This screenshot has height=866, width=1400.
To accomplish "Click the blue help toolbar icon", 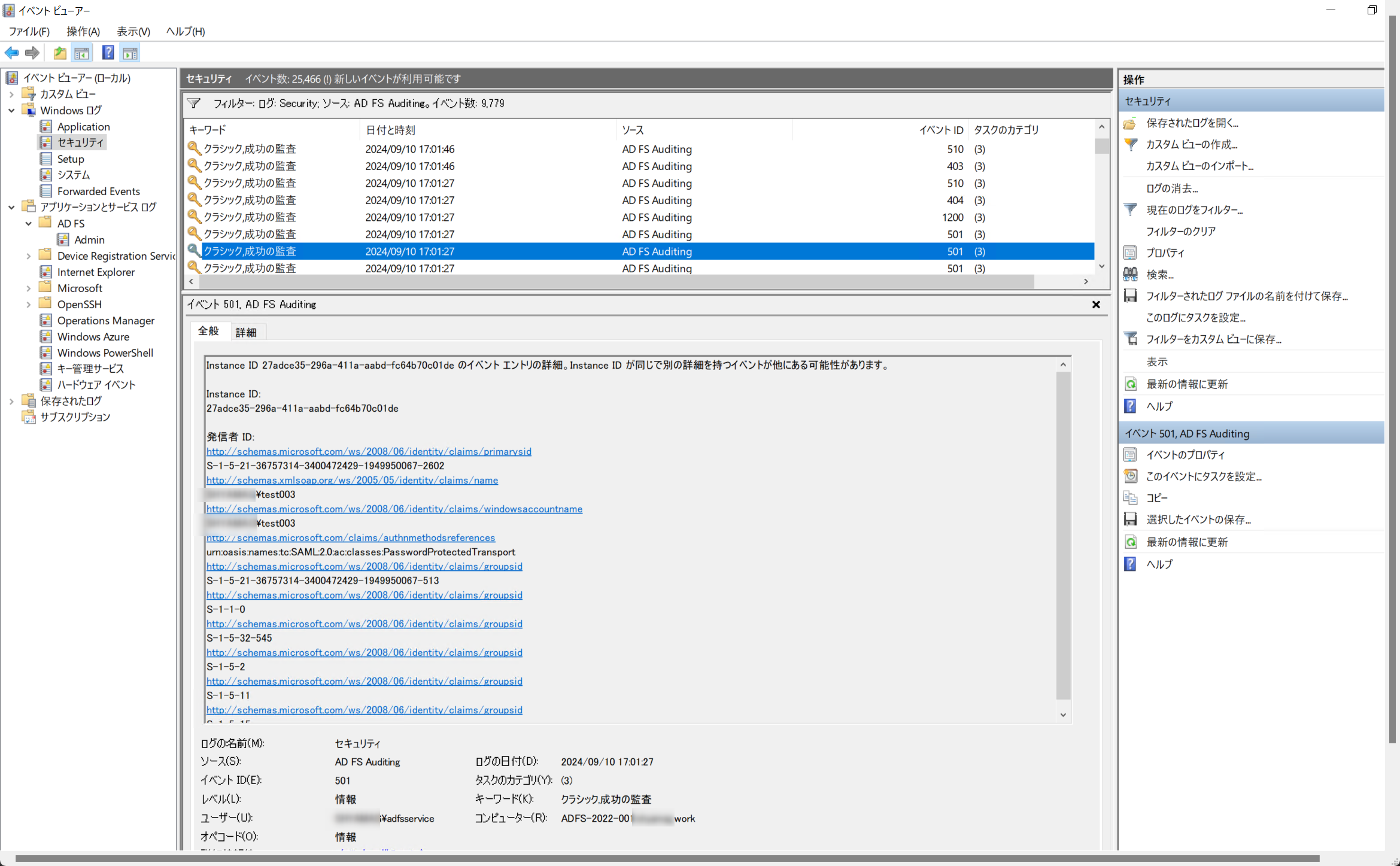I will point(108,53).
